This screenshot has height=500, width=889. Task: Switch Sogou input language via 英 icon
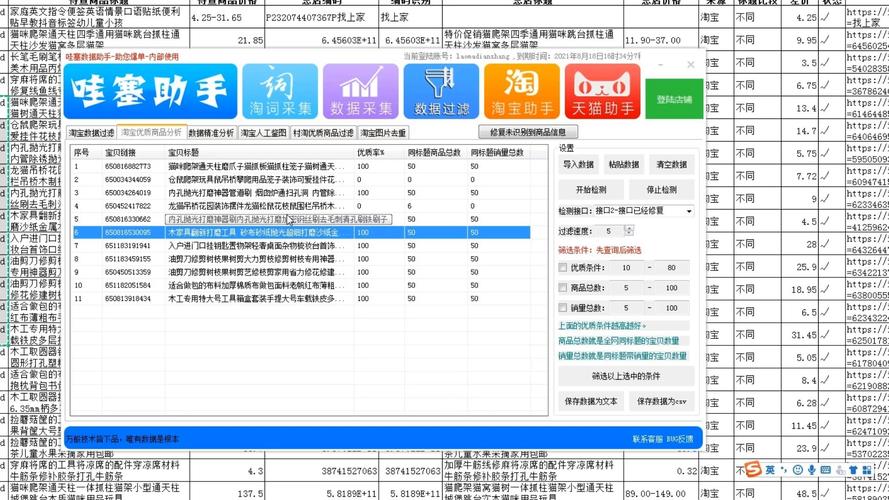coord(770,470)
